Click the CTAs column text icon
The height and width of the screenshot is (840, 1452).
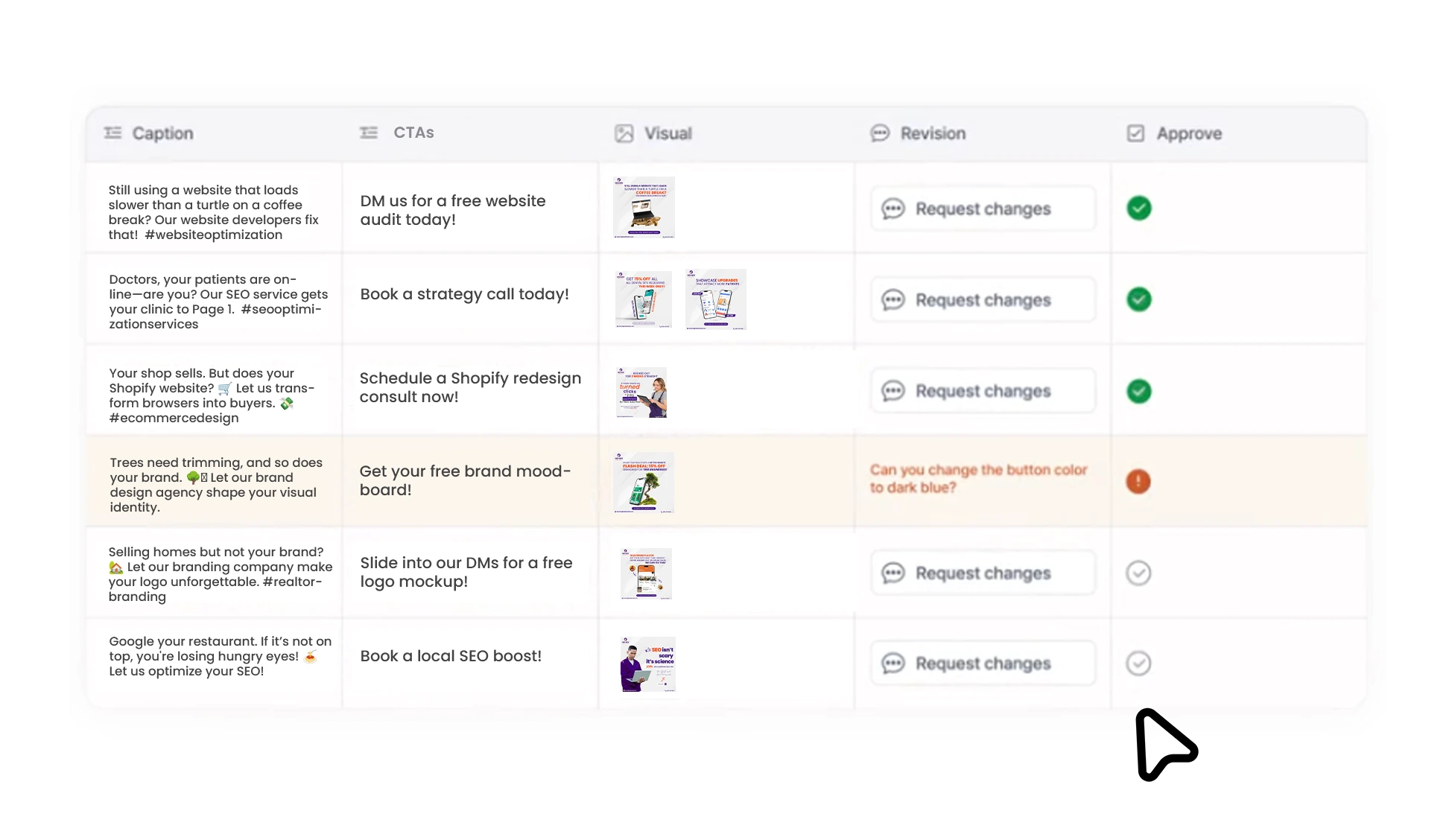[x=369, y=133]
